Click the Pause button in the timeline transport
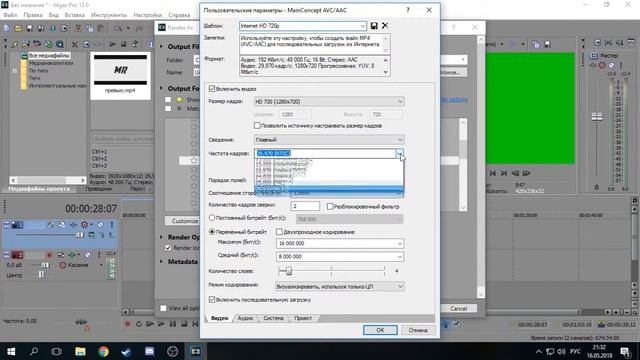This screenshot has height=360, width=640. [173, 324]
